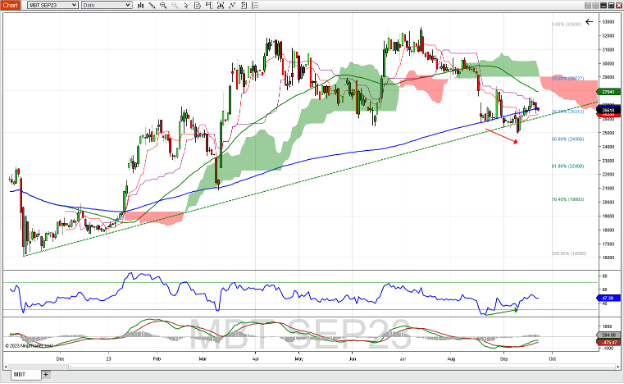624x384 pixels.
Task: Click the zoom in magnifier icon
Action: 163,5
